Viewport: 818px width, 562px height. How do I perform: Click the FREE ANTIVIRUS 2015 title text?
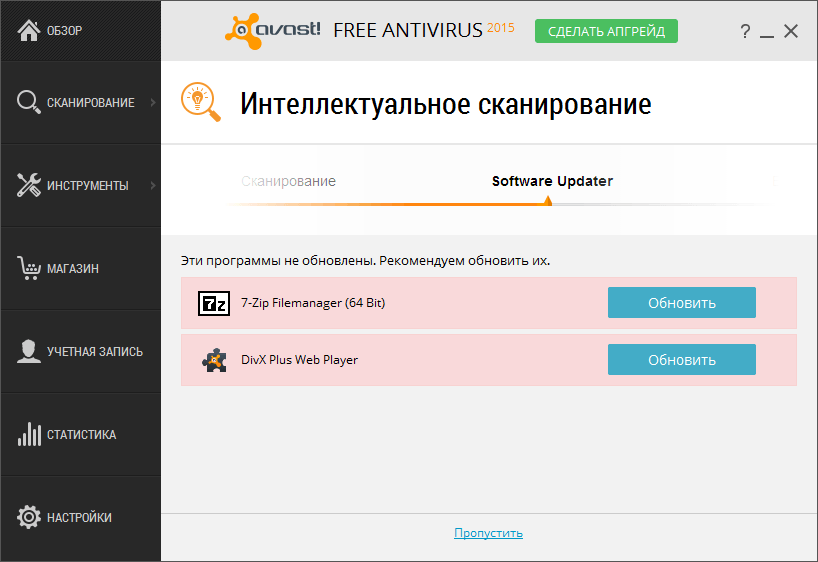[424, 30]
